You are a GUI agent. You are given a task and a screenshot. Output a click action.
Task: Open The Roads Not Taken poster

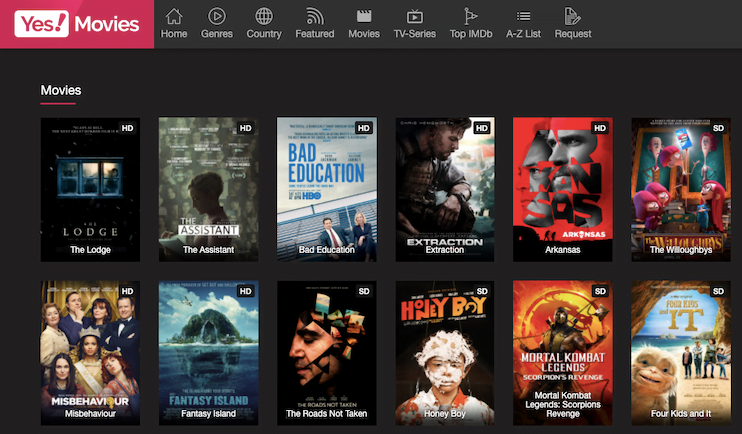(327, 353)
